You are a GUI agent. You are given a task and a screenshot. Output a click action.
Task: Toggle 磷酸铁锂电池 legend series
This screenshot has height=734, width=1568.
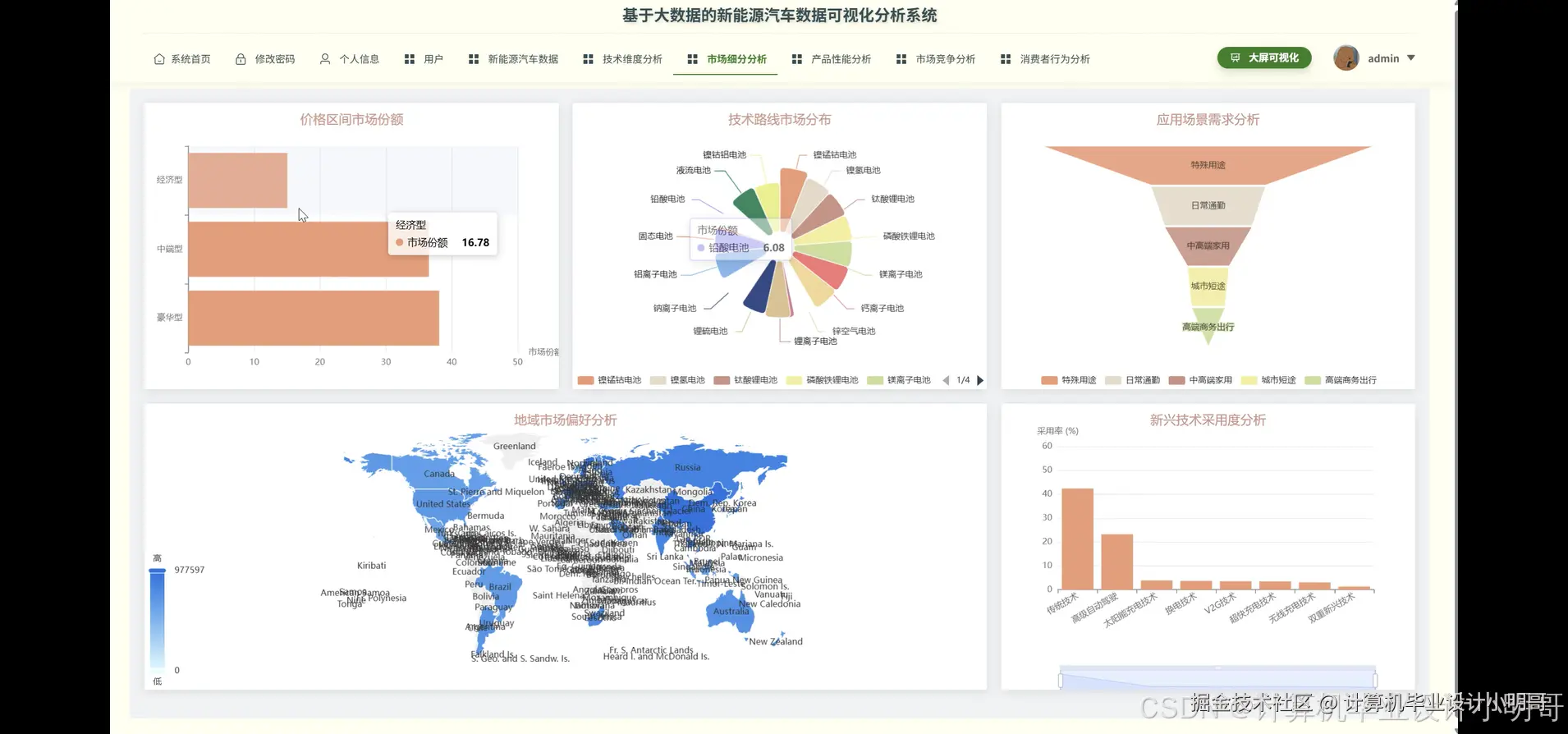pos(823,380)
